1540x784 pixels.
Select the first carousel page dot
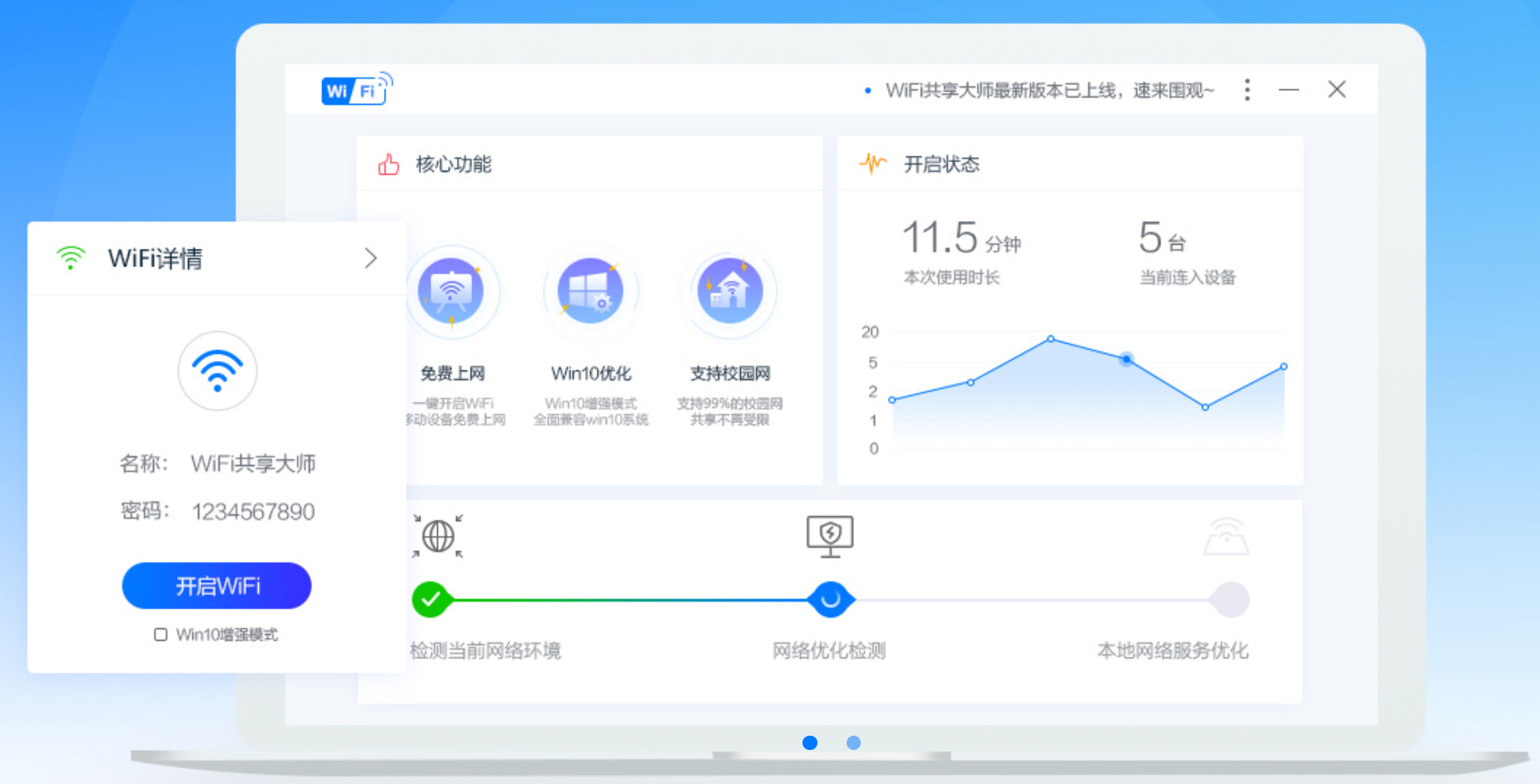point(810,742)
